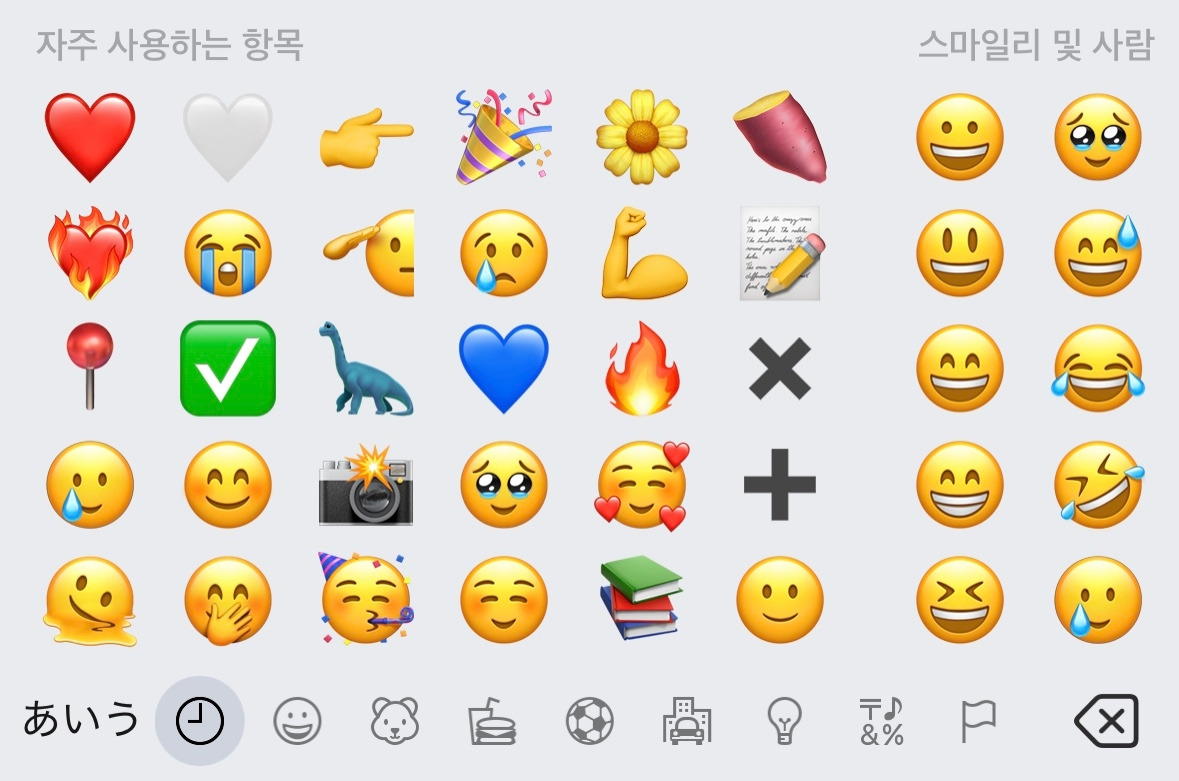1179x781 pixels.
Task: Tap the white heart emoji
Action: (x=228, y=137)
